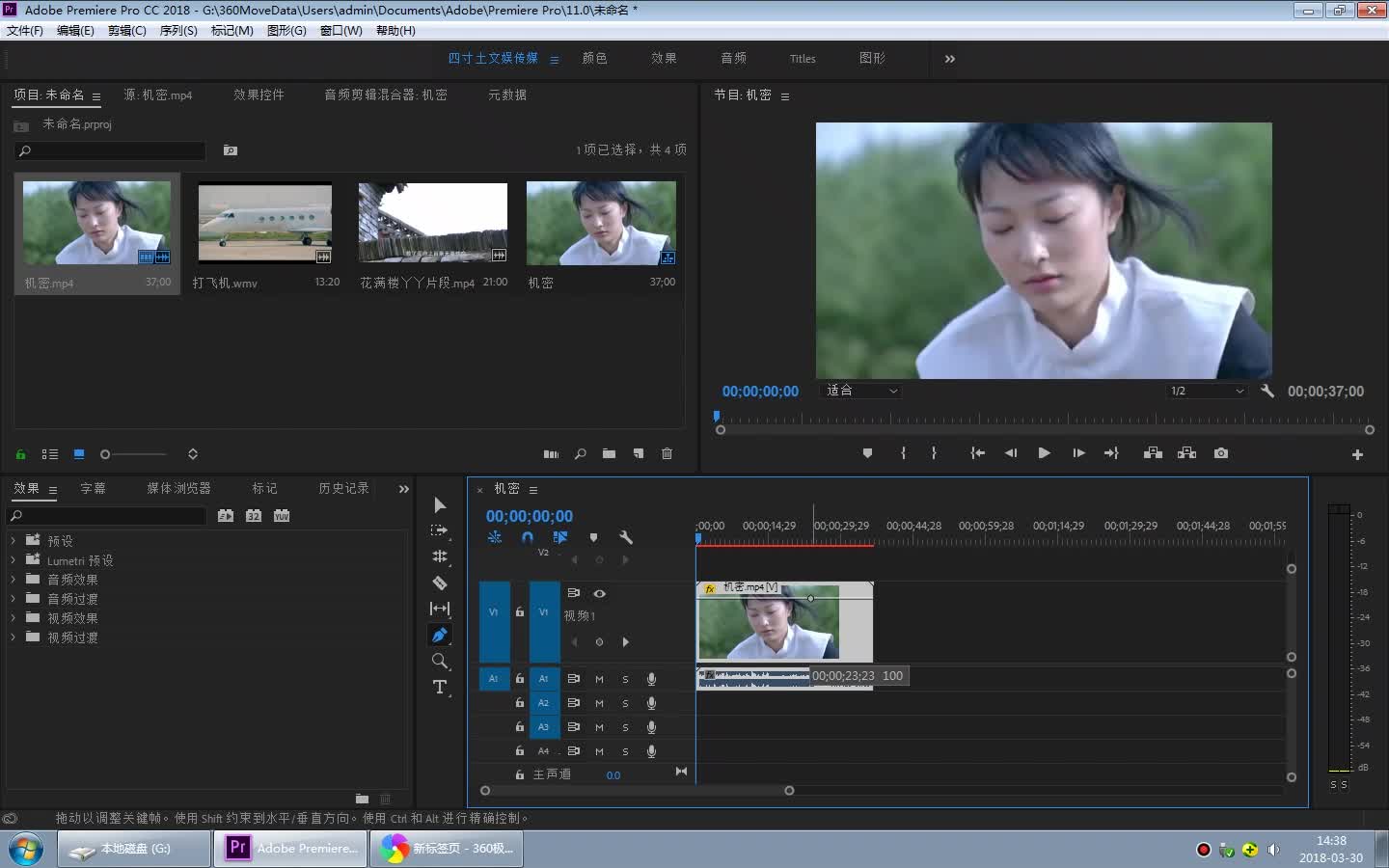The image size is (1389, 868).
Task: Select the Pen tool in the timeline toolbar
Action: tap(440, 635)
